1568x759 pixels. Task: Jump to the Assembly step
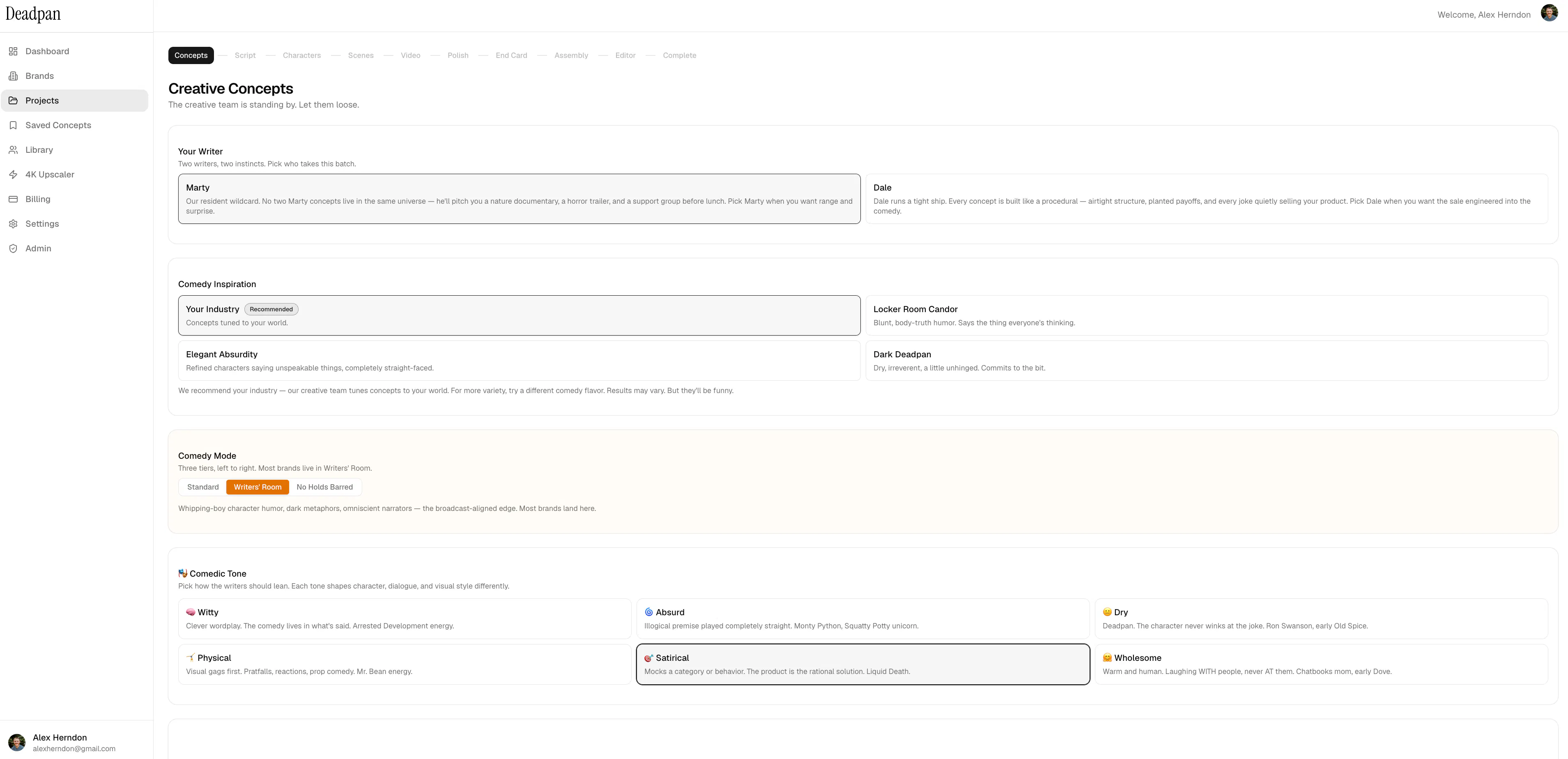point(572,55)
